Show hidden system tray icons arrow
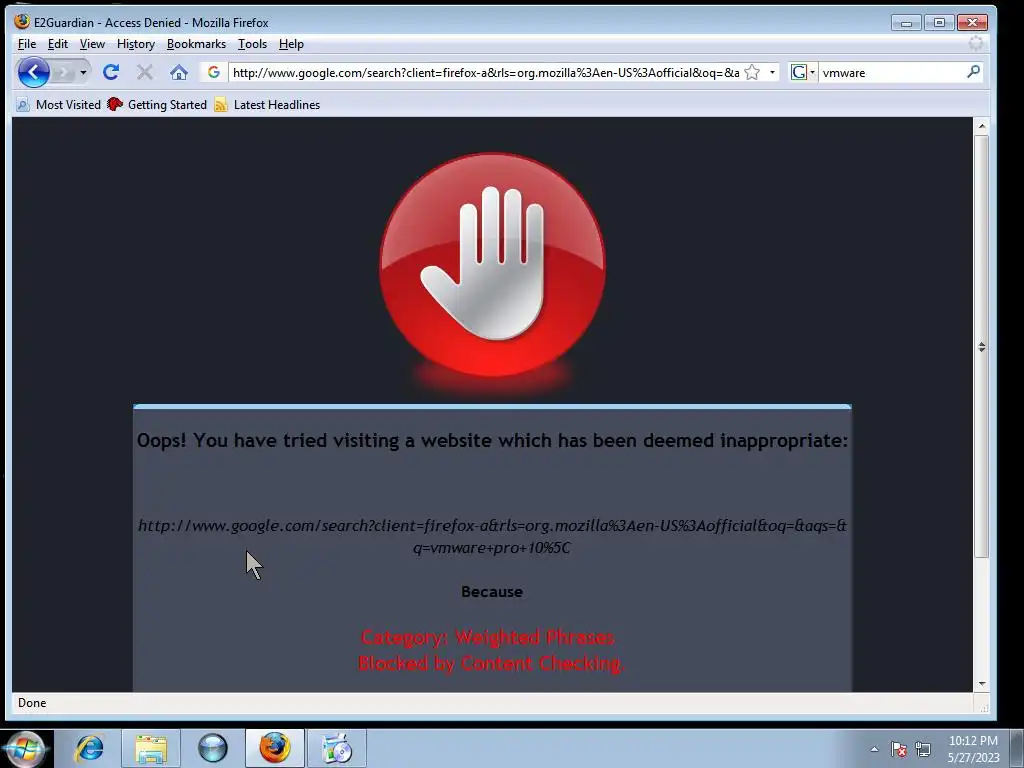This screenshot has width=1024, height=768. tap(874, 749)
